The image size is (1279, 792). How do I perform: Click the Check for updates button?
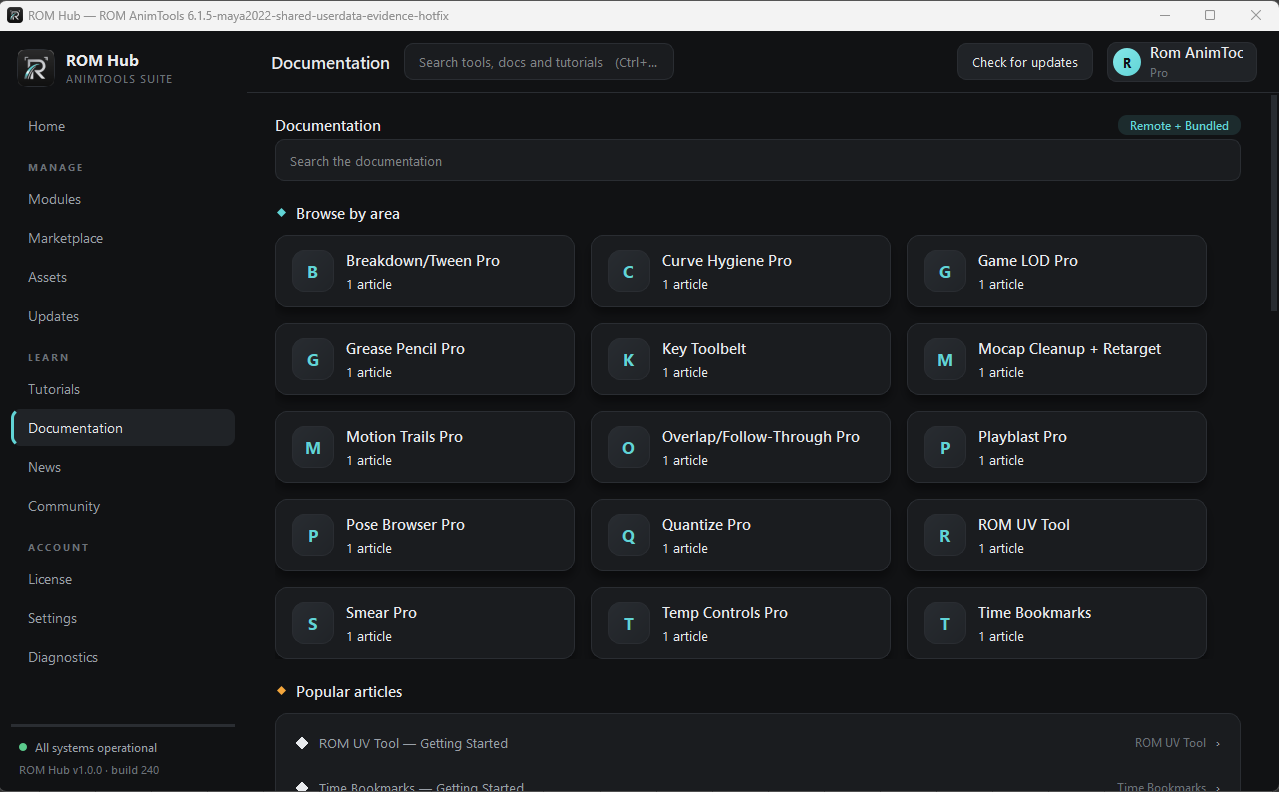pos(1025,62)
